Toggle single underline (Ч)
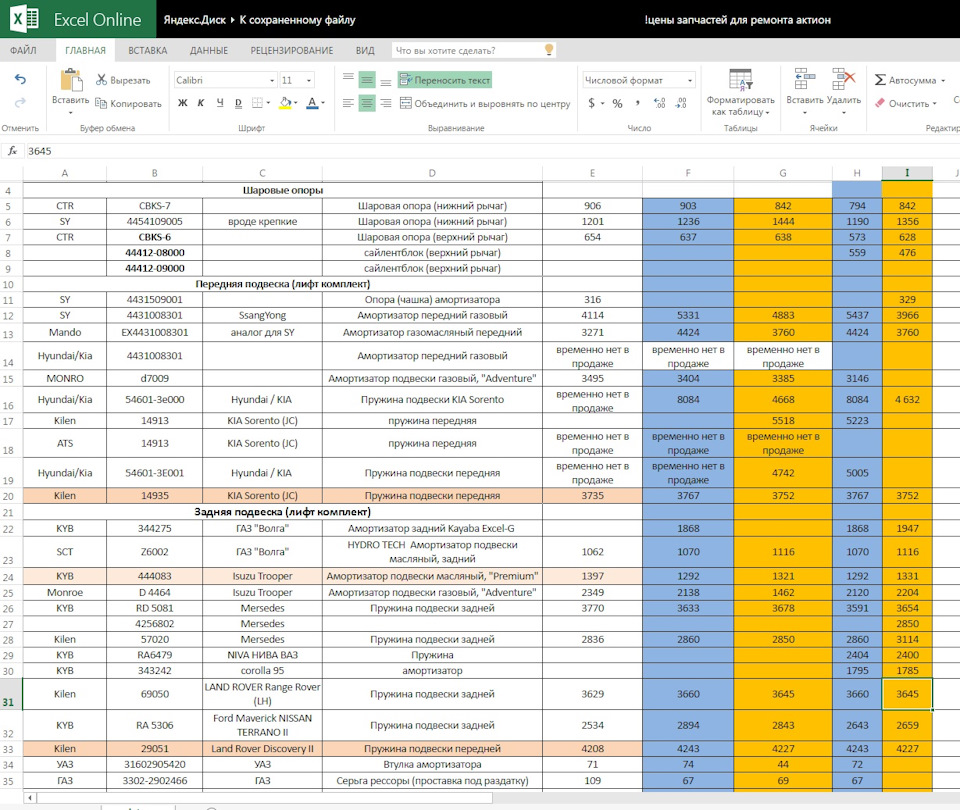Screen dimensions: 960x810 [220, 103]
